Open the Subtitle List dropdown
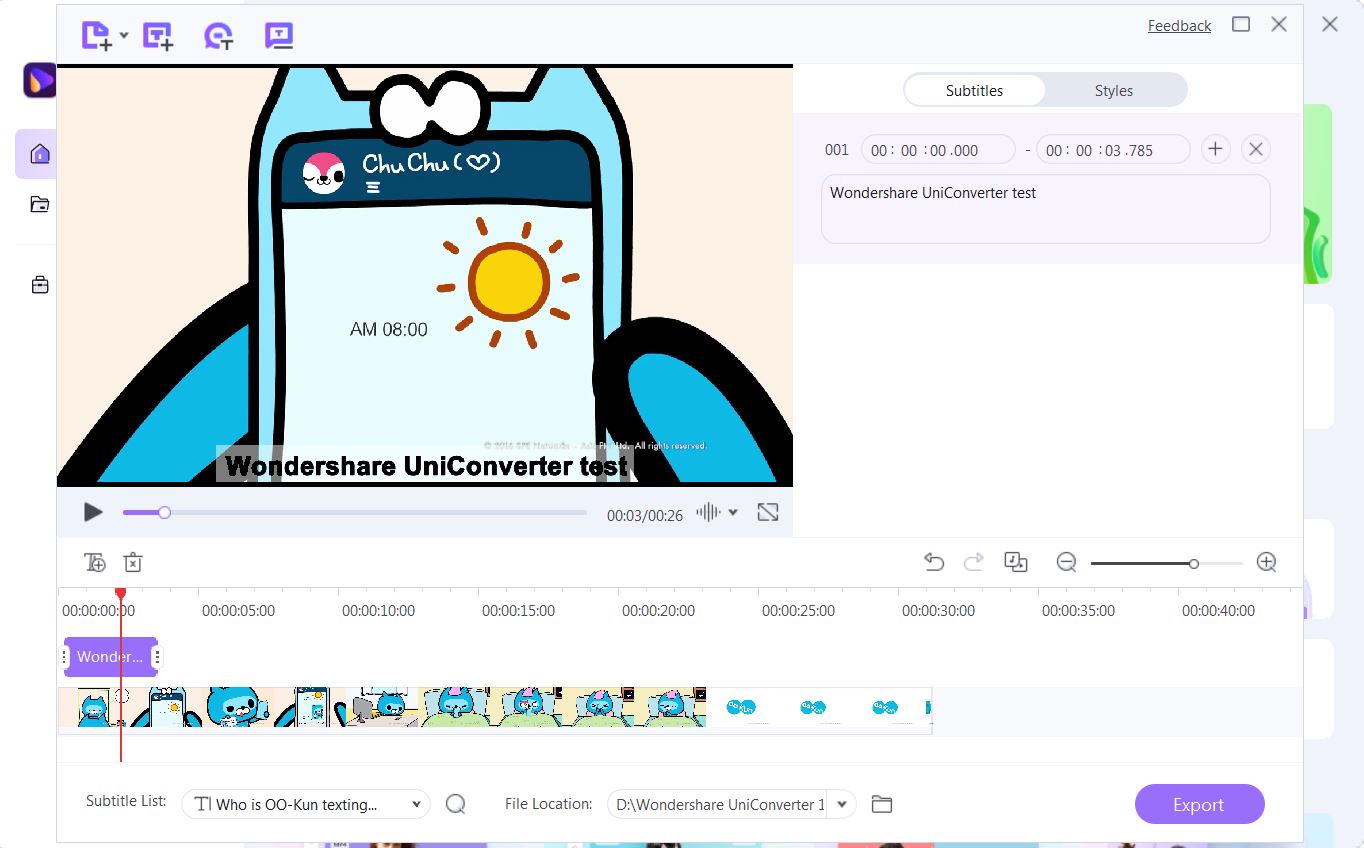 point(306,804)
